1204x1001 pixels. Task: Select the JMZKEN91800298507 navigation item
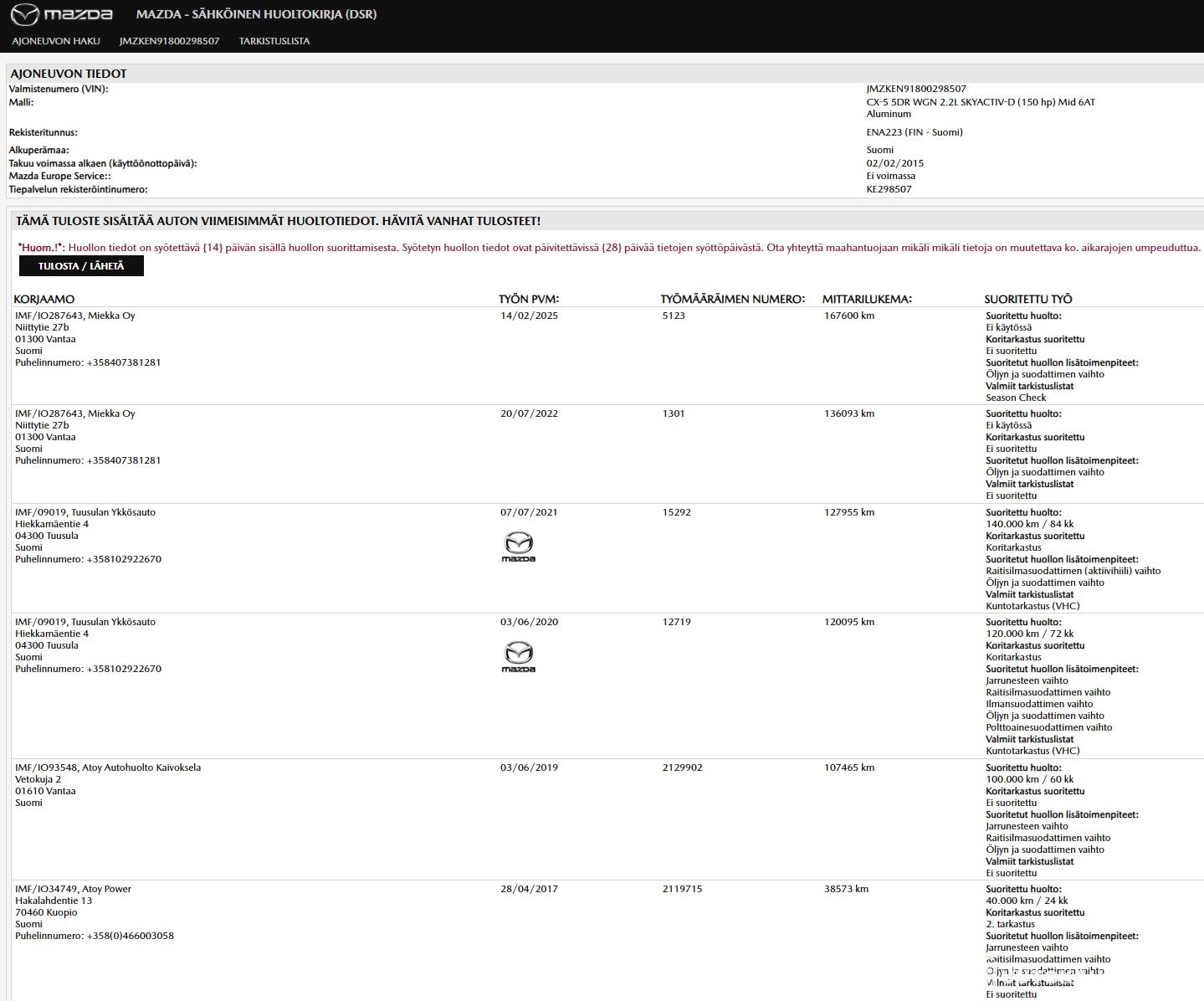pos(169,41)
